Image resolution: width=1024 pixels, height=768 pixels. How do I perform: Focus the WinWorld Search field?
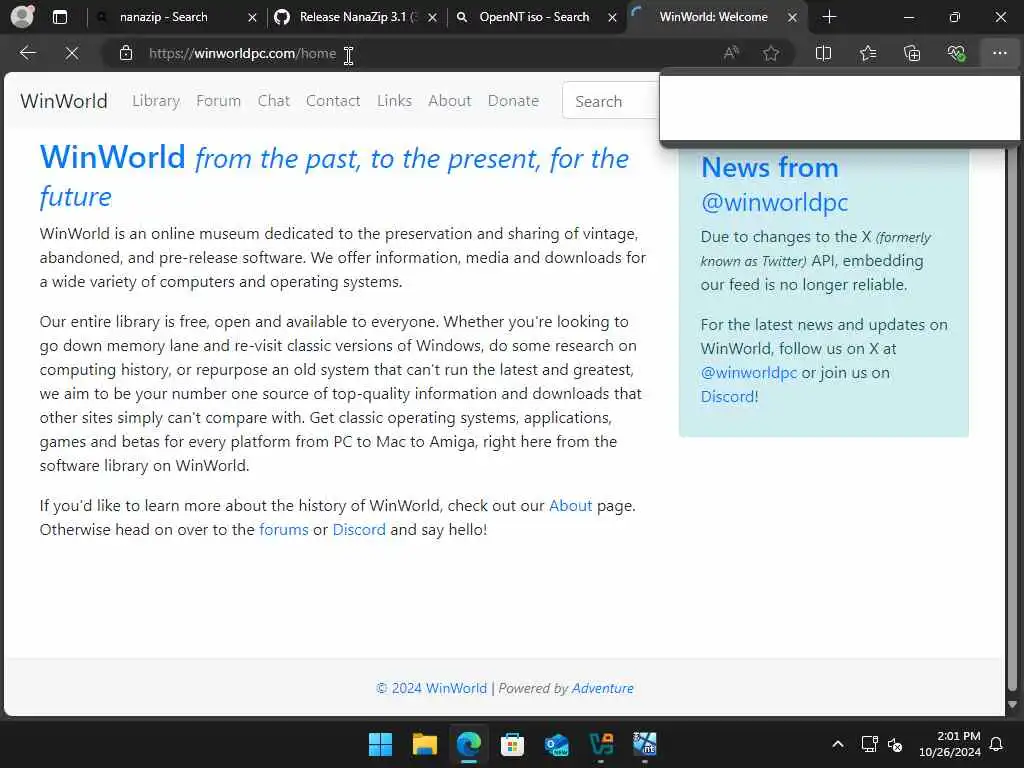click(611, 101)
